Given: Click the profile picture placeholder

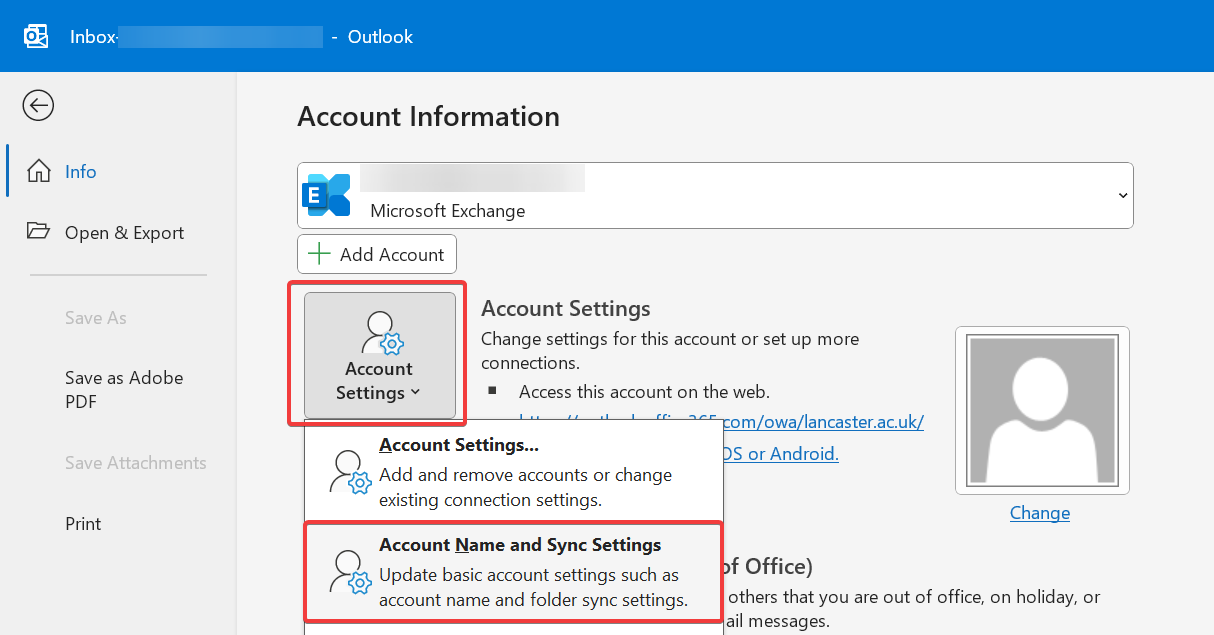Looking at the screenshot, I should pos(1042,410).
